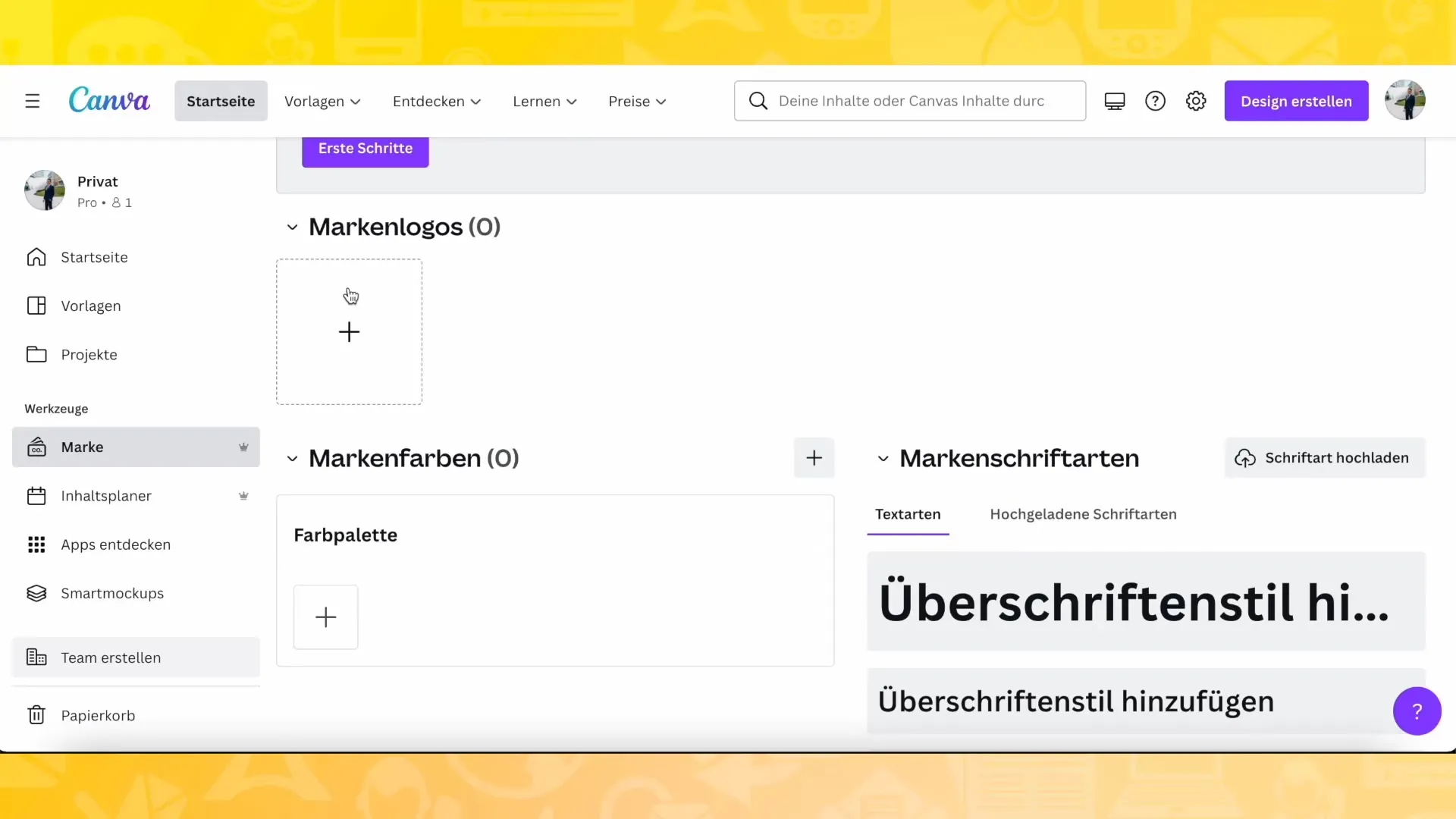Switch to Hochgeladene Schriftarten tab
This screenshot has height=819, width=1456.
[x=1083, y=514]
